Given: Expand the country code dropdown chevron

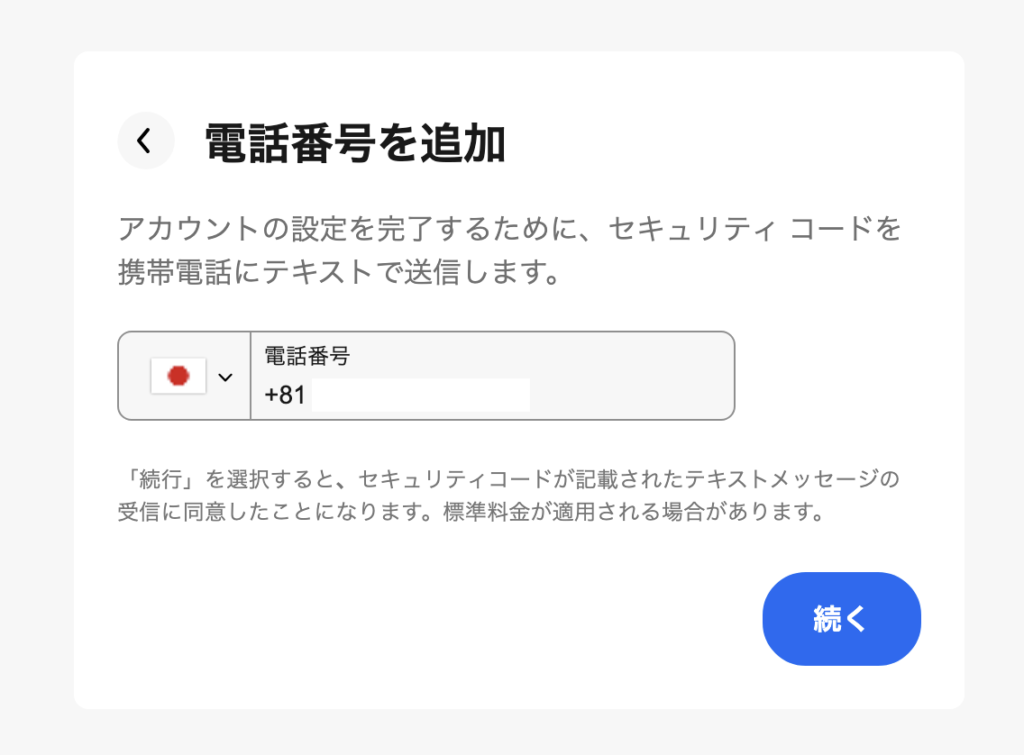Looking at the screenshot, I should coord(226,377).
